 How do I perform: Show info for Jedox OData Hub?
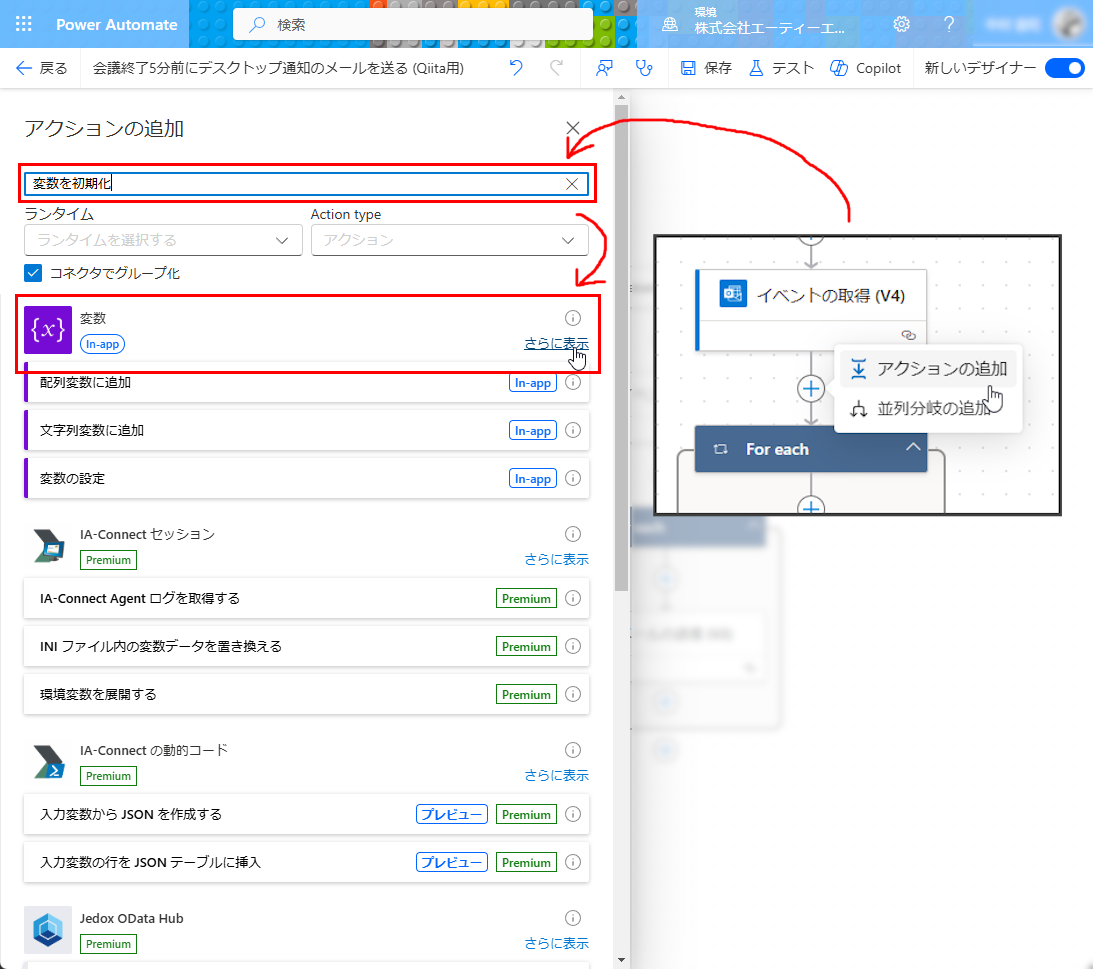click(x=573, y=918)
